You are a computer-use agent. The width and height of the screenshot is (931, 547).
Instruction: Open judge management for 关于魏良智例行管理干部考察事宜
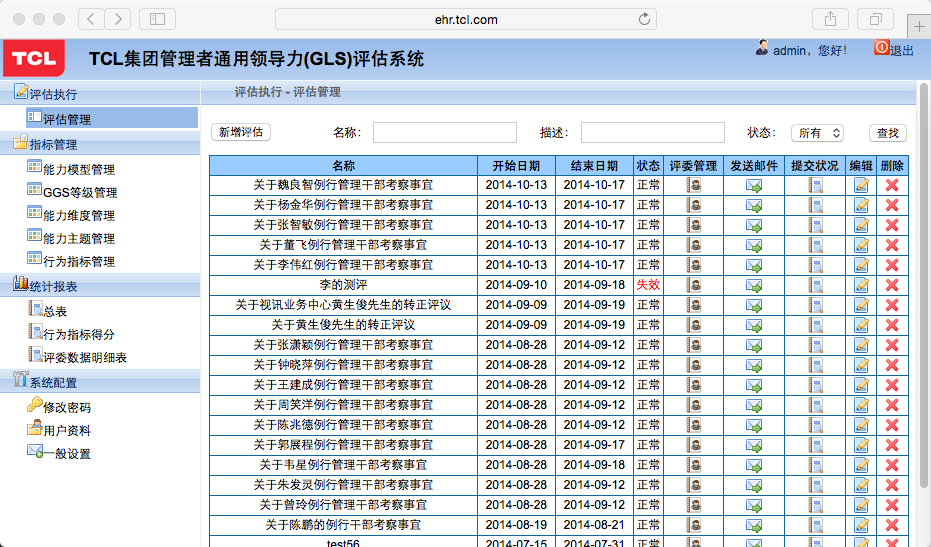coord(694,185)
